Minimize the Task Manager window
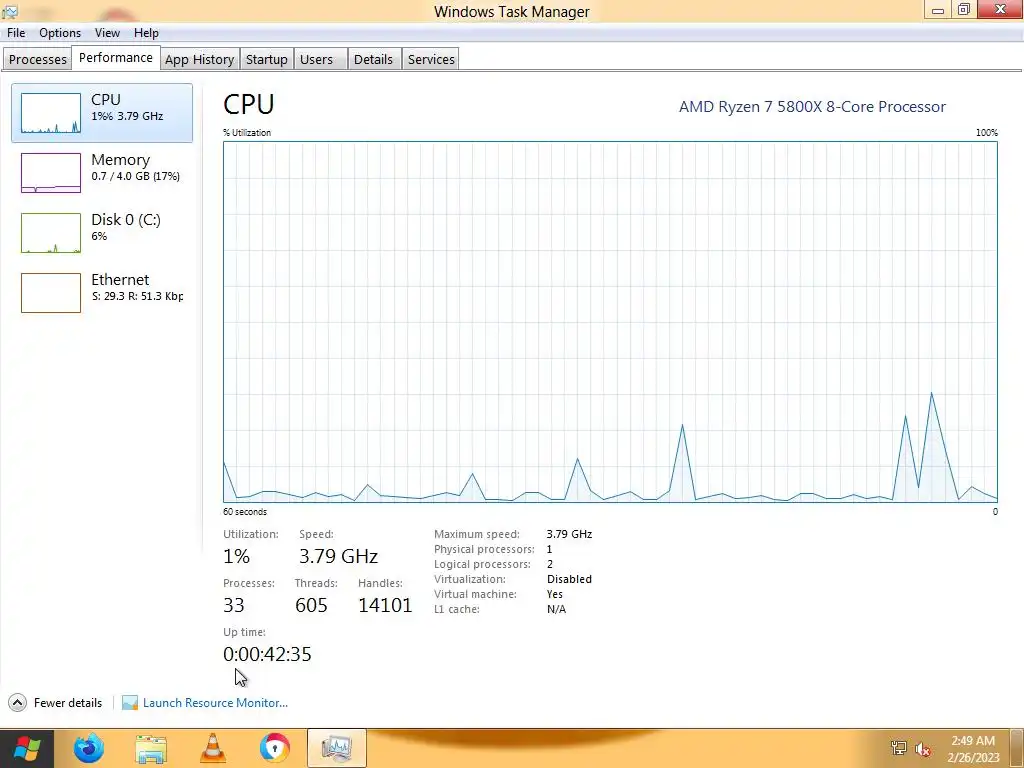The image size is (1024, 768). [938, 10]
